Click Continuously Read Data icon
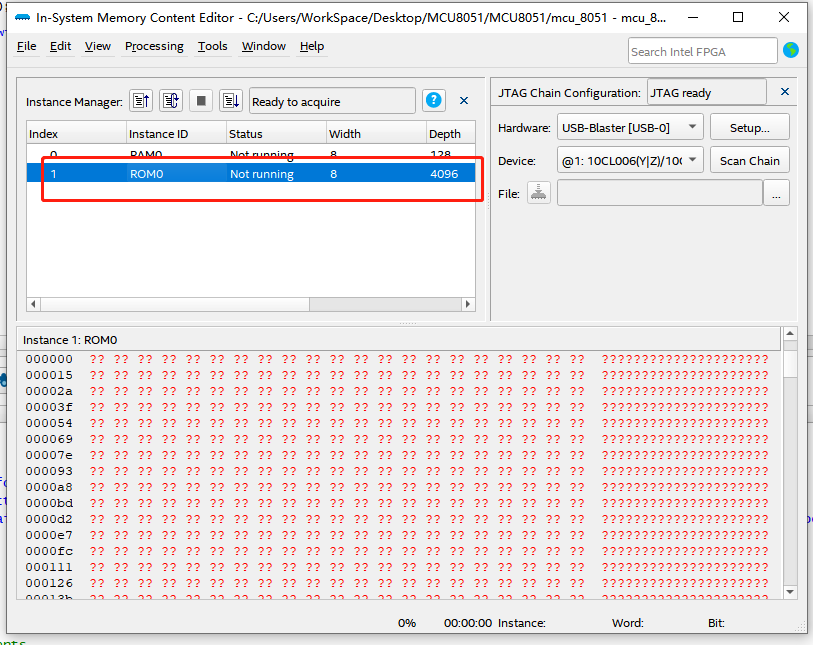 [x=171, y=101]
